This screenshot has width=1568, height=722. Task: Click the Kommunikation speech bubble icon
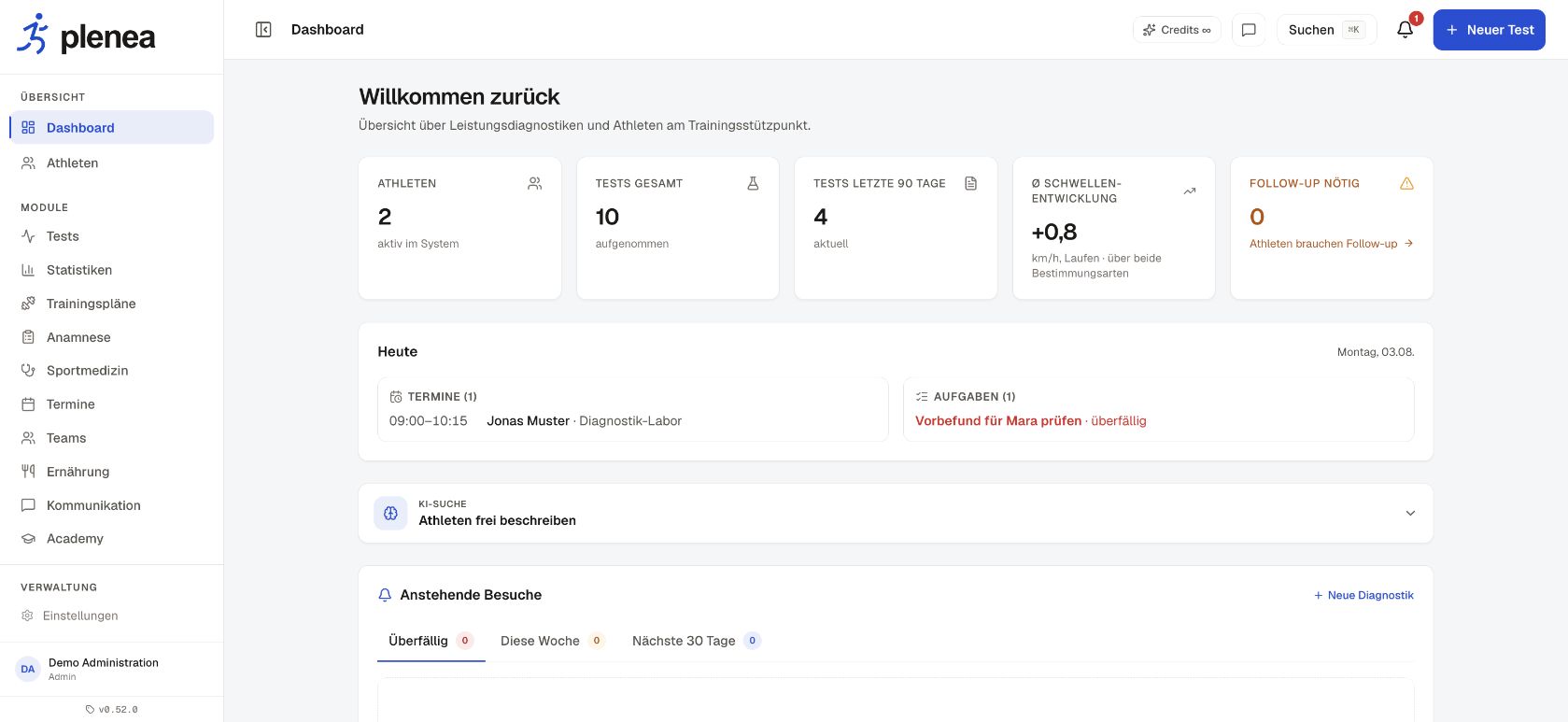[28, 505]
